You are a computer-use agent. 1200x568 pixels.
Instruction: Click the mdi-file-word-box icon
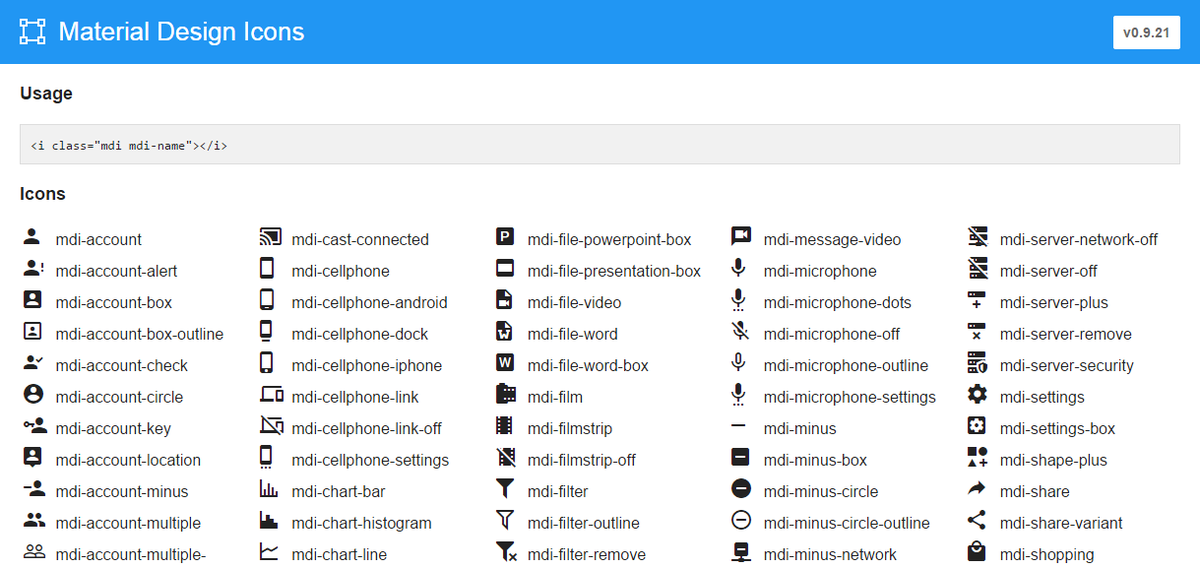(505, 364)
